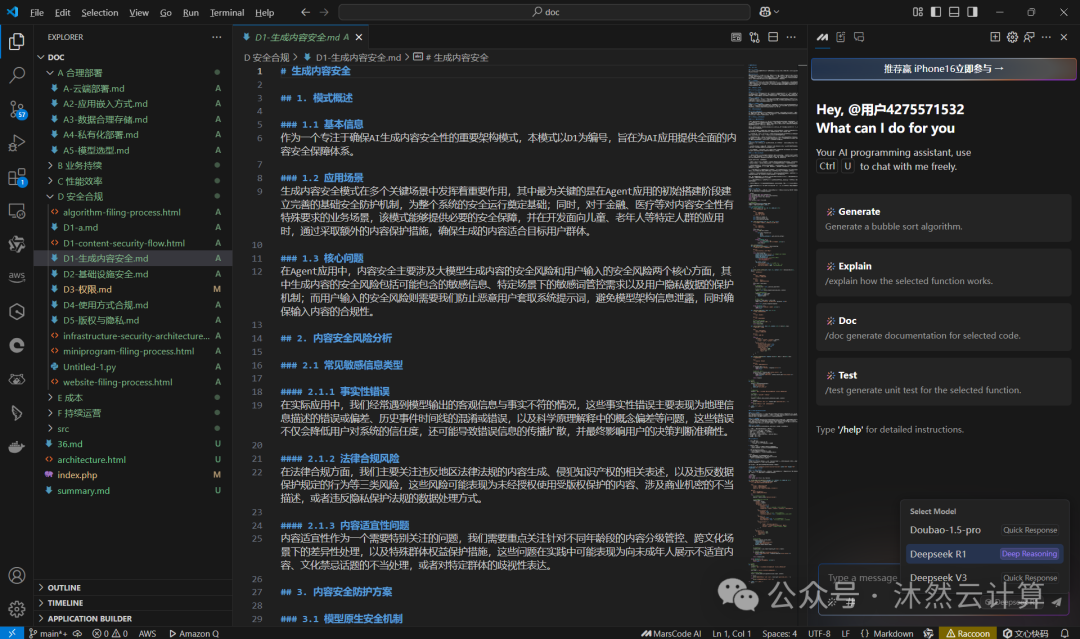
Task: Click the send message arrow icon
Action: tap(1056, 602)
